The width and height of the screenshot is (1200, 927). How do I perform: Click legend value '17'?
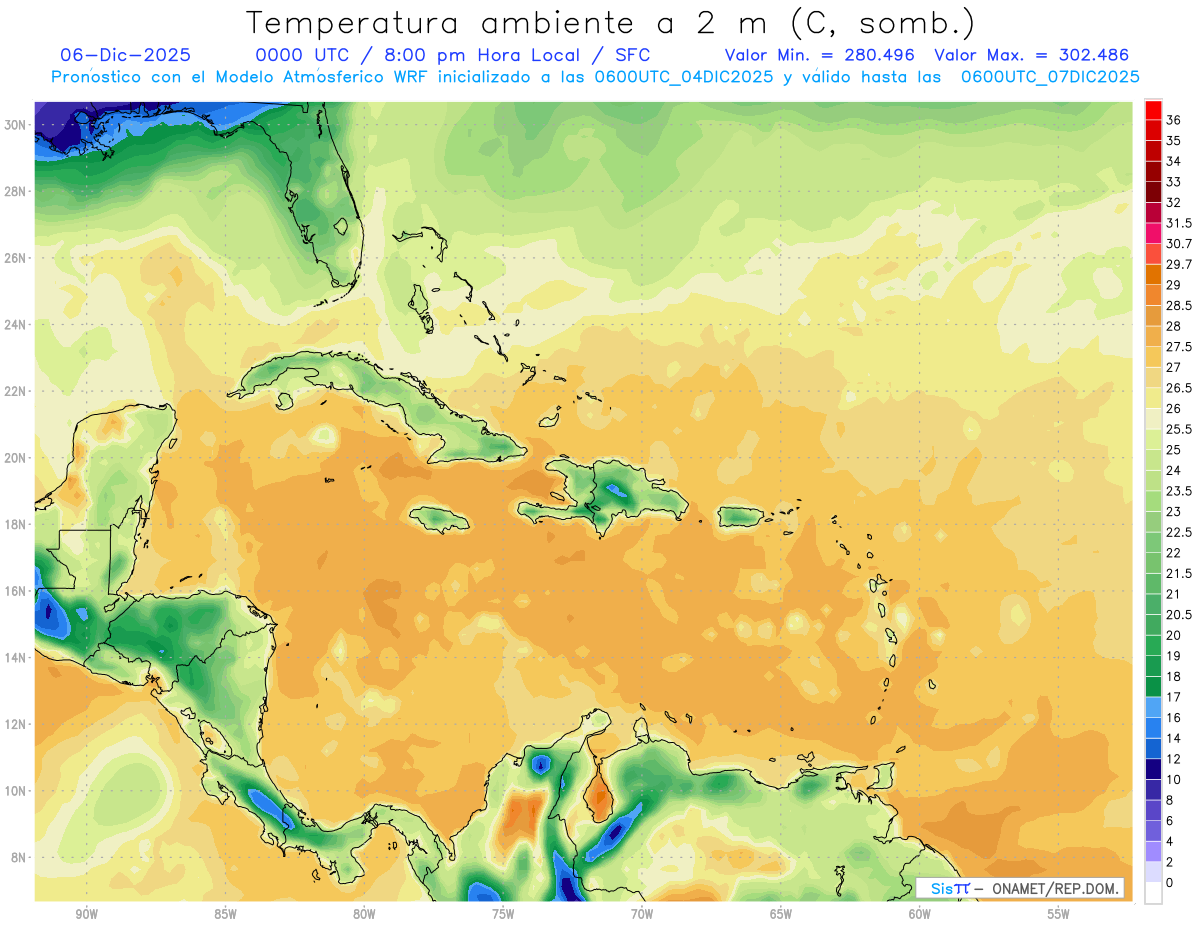tap(1174, 697)
